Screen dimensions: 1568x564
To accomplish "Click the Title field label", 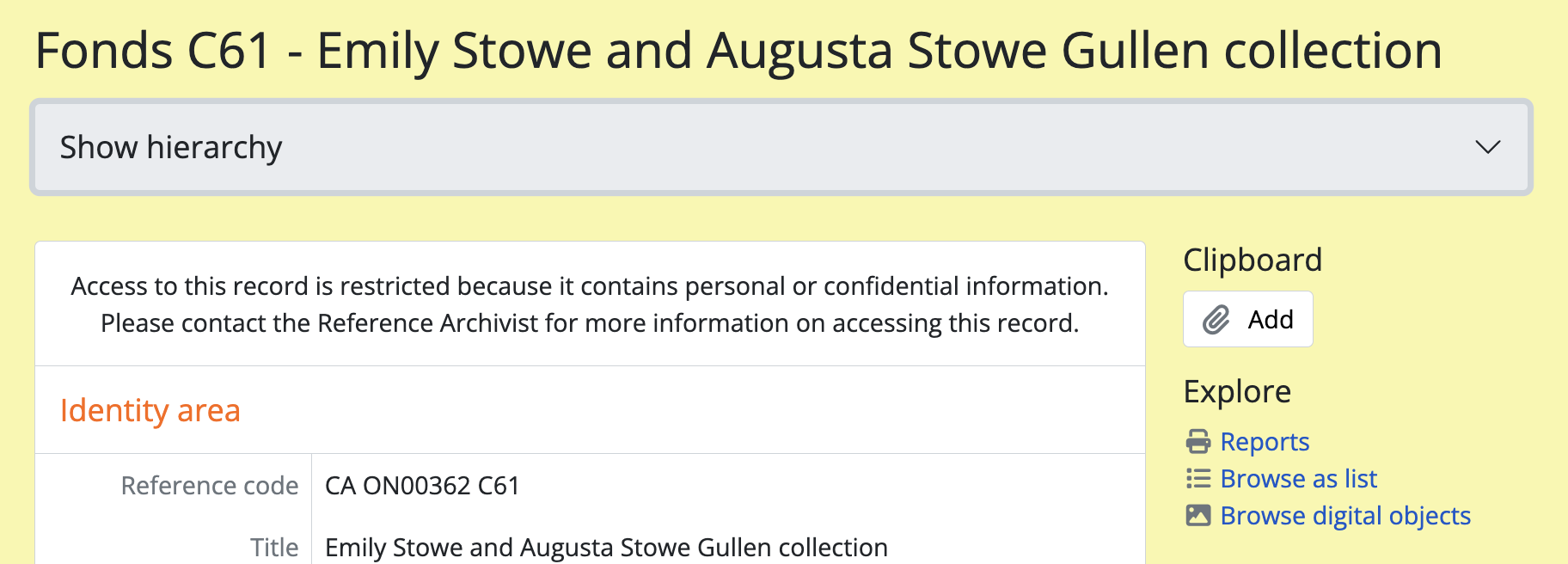I will pyautogui.click(x=274, y=548).
